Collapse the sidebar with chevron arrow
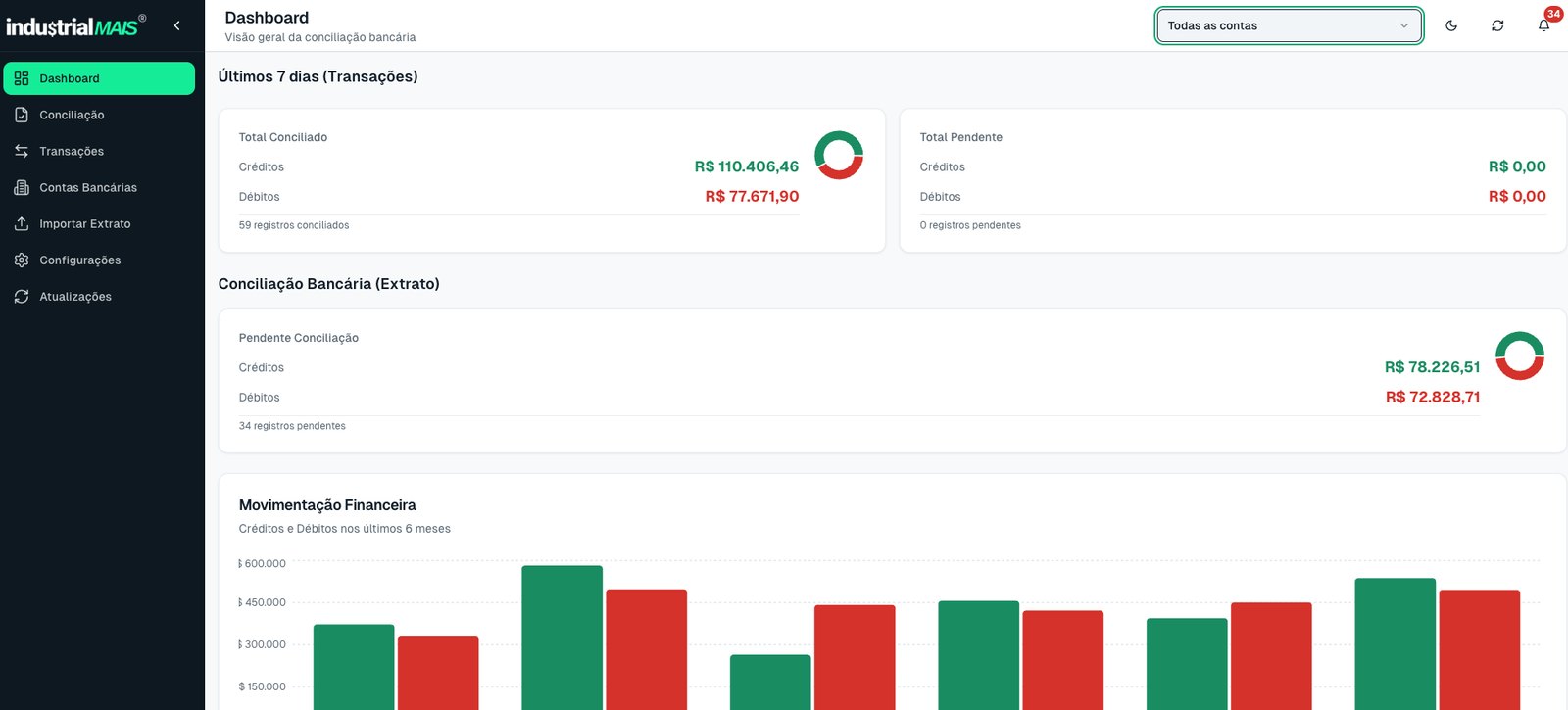 [x=176, y=25]
